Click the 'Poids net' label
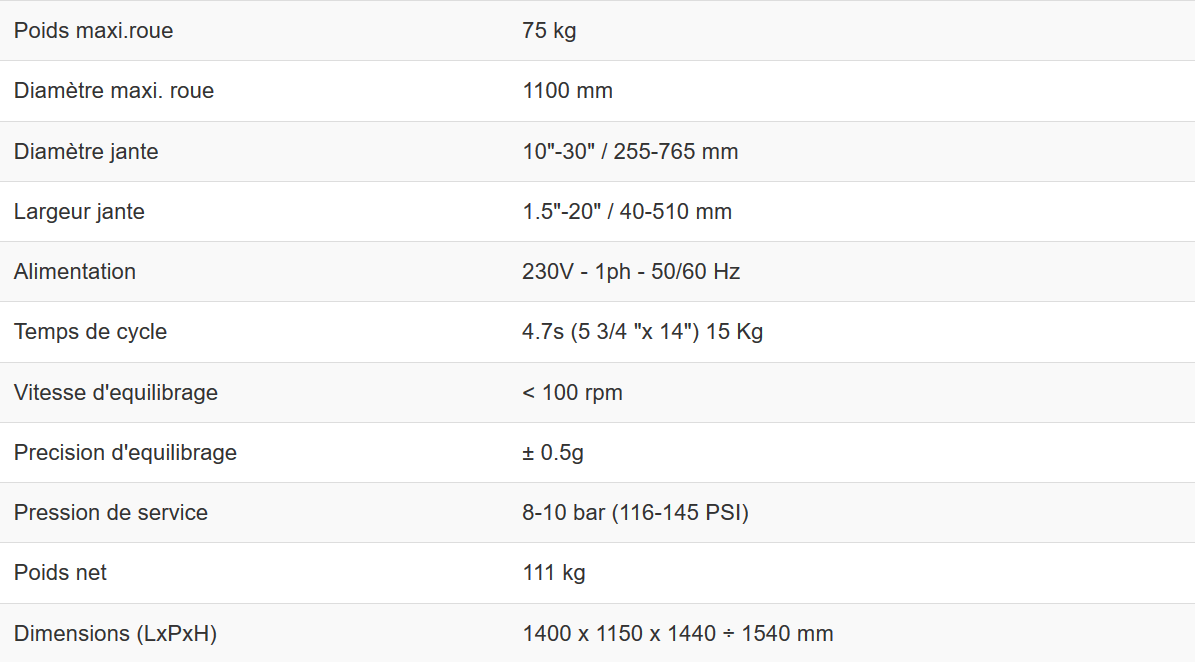1195x662 pixels. (x=60, y=573)
